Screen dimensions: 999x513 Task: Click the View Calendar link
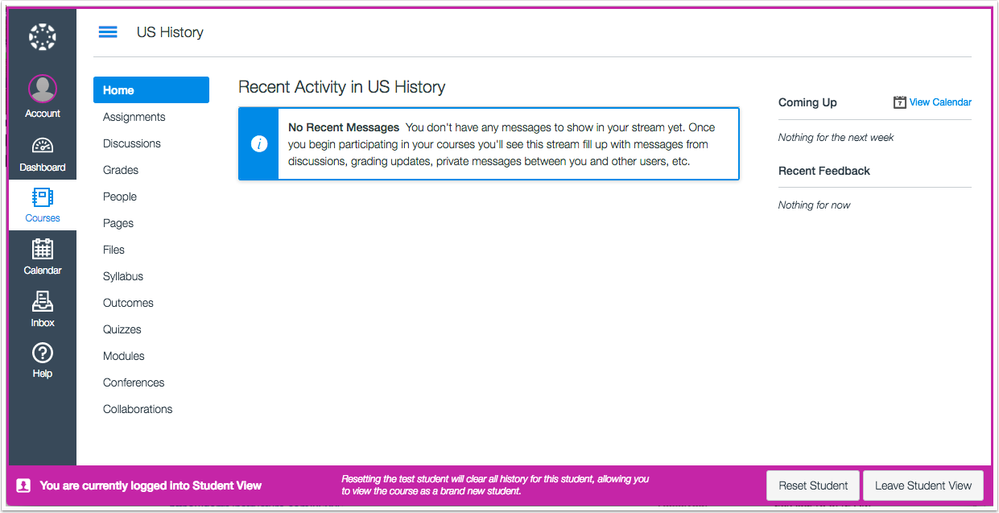click(x=939, y=102)
